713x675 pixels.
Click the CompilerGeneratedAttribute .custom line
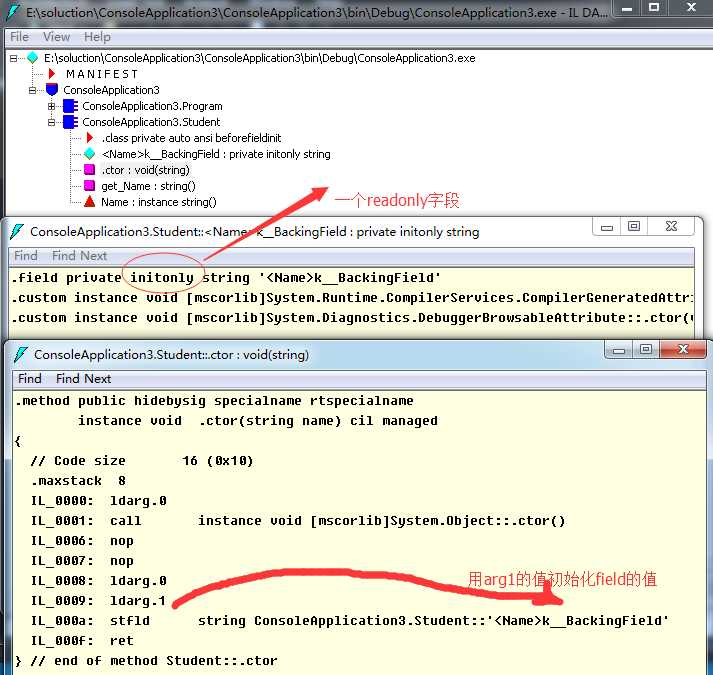click(352, 298)
